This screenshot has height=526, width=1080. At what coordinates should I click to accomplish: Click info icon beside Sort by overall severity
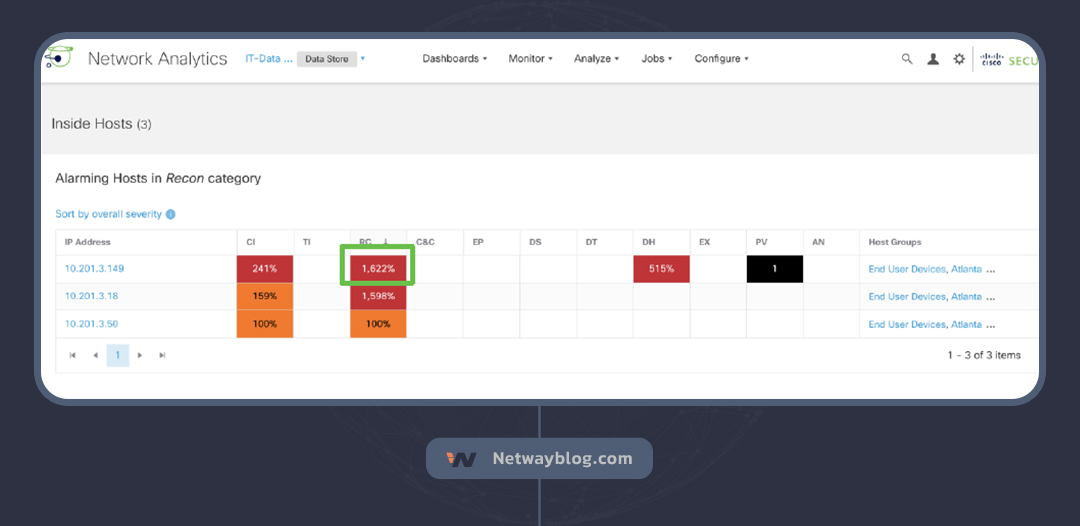click(170, 214)
